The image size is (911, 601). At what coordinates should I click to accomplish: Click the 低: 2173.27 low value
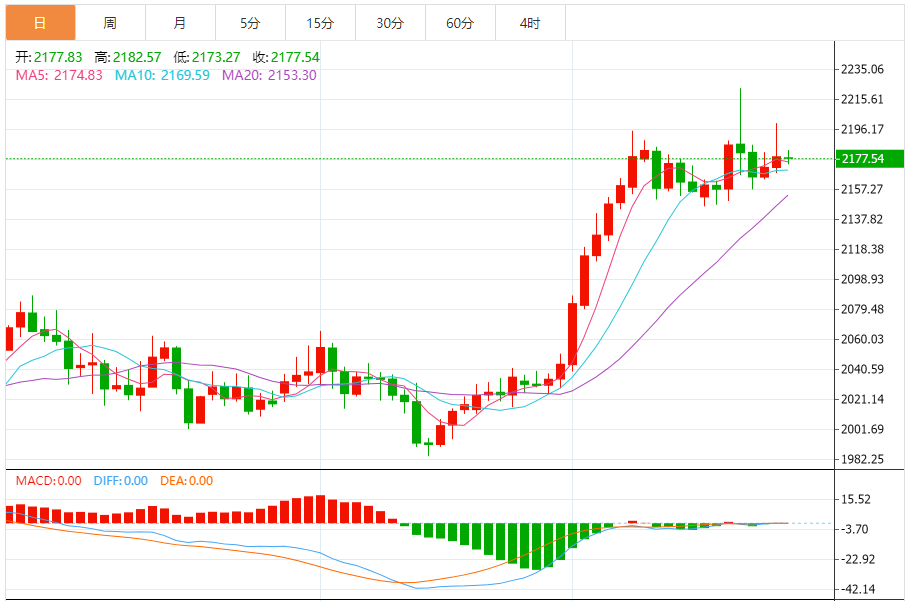207,57
